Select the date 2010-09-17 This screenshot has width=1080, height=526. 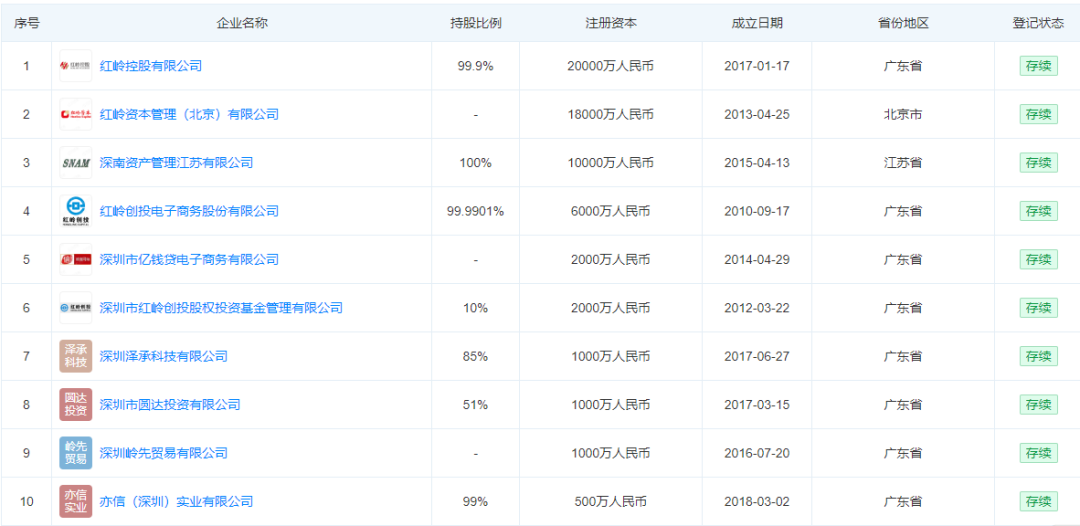[x=757, y=211]
